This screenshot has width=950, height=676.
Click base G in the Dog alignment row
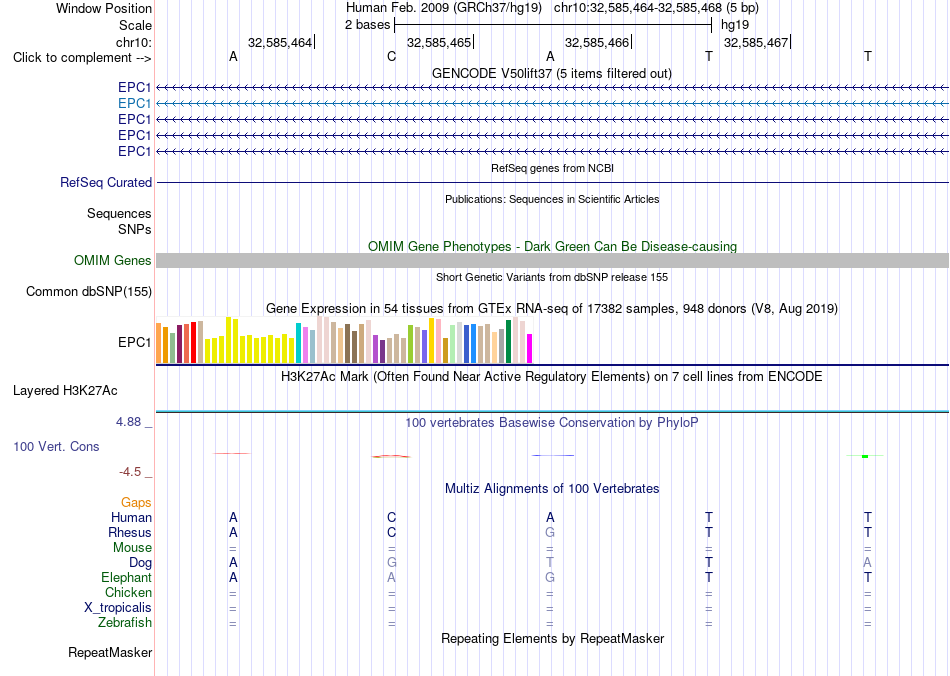391,563
